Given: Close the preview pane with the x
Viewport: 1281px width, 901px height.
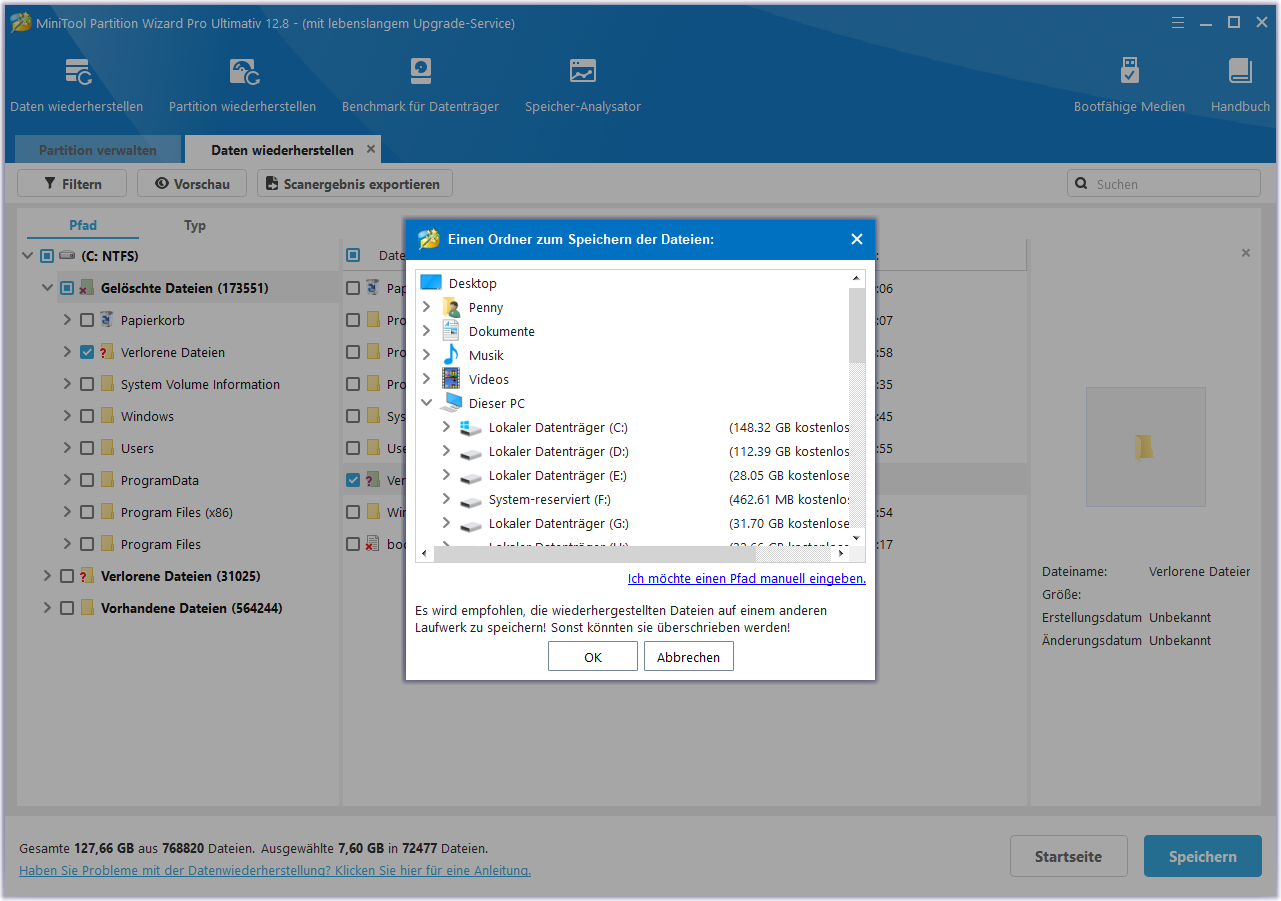Looking at the screenshot, I should [1246, 253].
